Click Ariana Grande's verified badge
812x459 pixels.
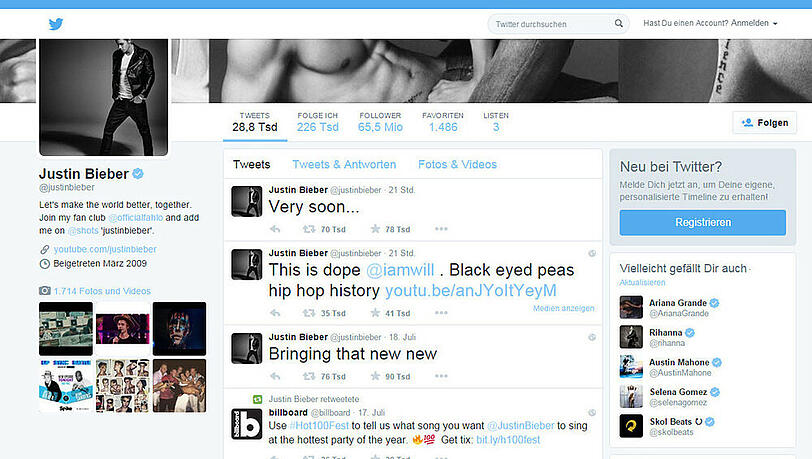tap(714, 303)
